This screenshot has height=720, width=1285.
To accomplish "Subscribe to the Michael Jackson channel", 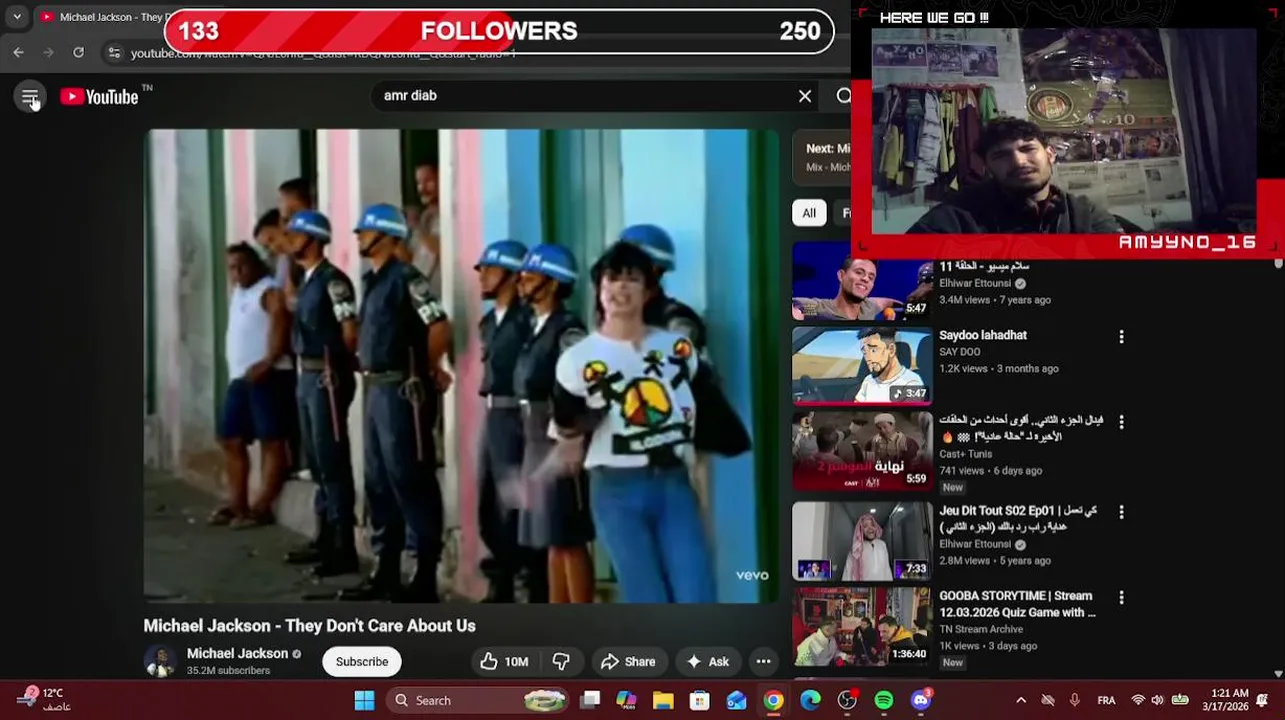I will [362, 661].
